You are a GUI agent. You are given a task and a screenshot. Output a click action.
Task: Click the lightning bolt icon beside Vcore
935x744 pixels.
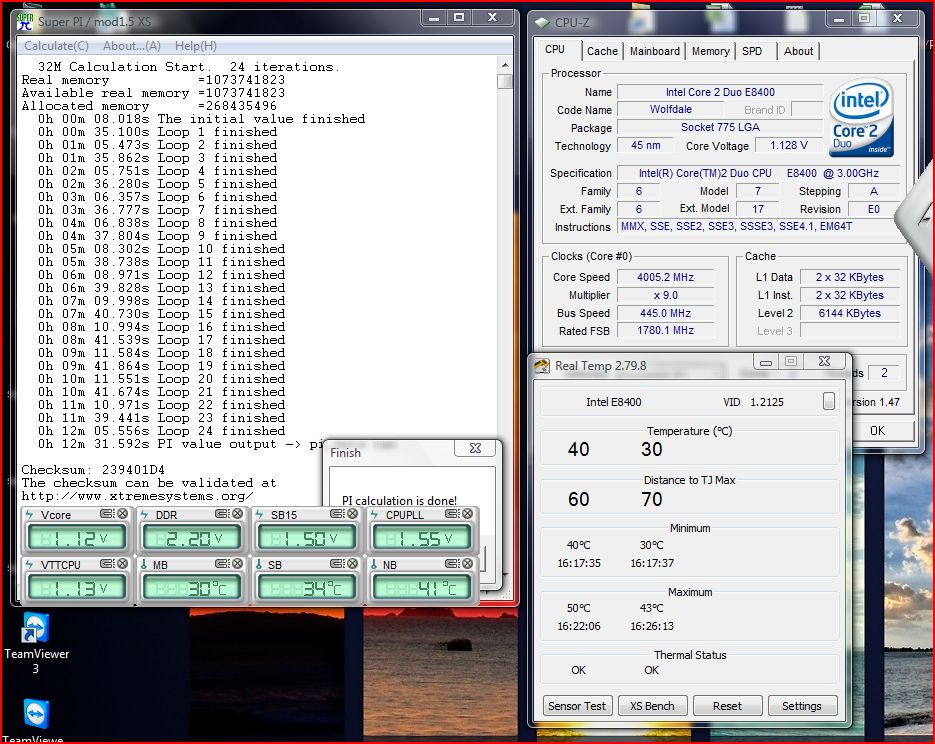coord(29,514)
